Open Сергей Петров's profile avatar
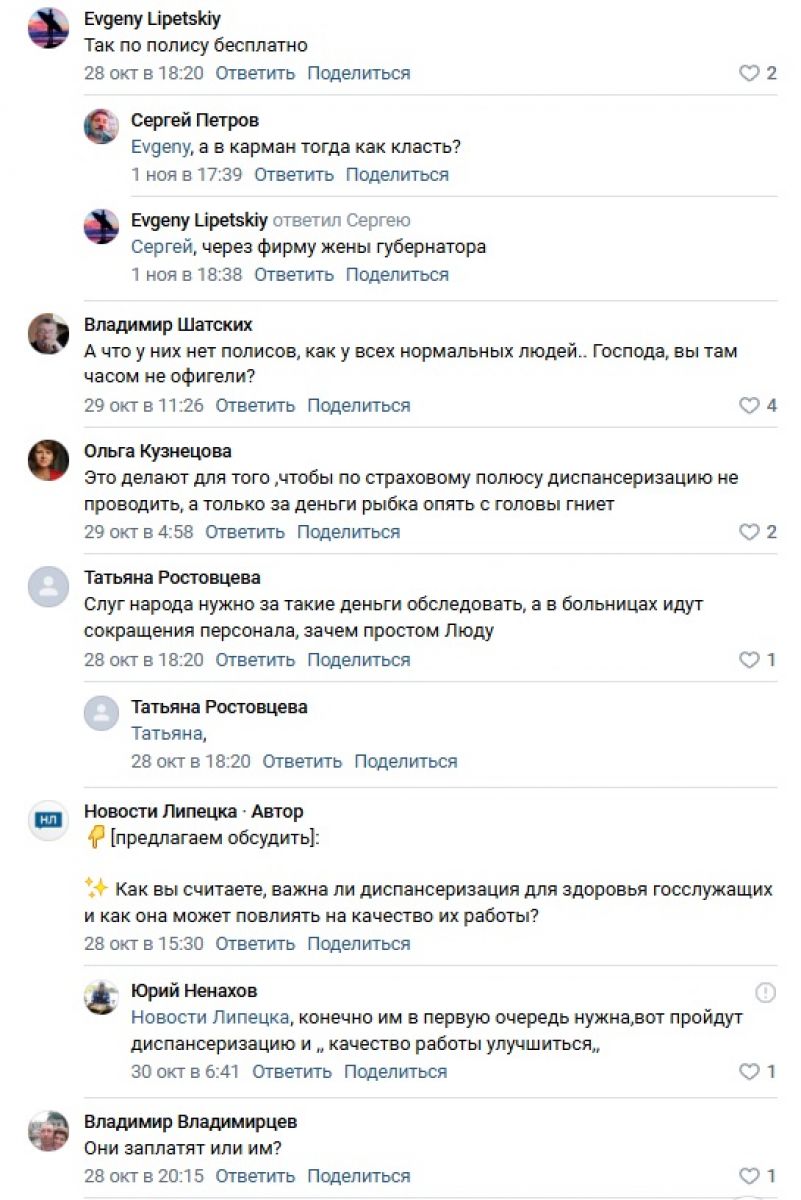801x1200 pixels. [101, 127]
